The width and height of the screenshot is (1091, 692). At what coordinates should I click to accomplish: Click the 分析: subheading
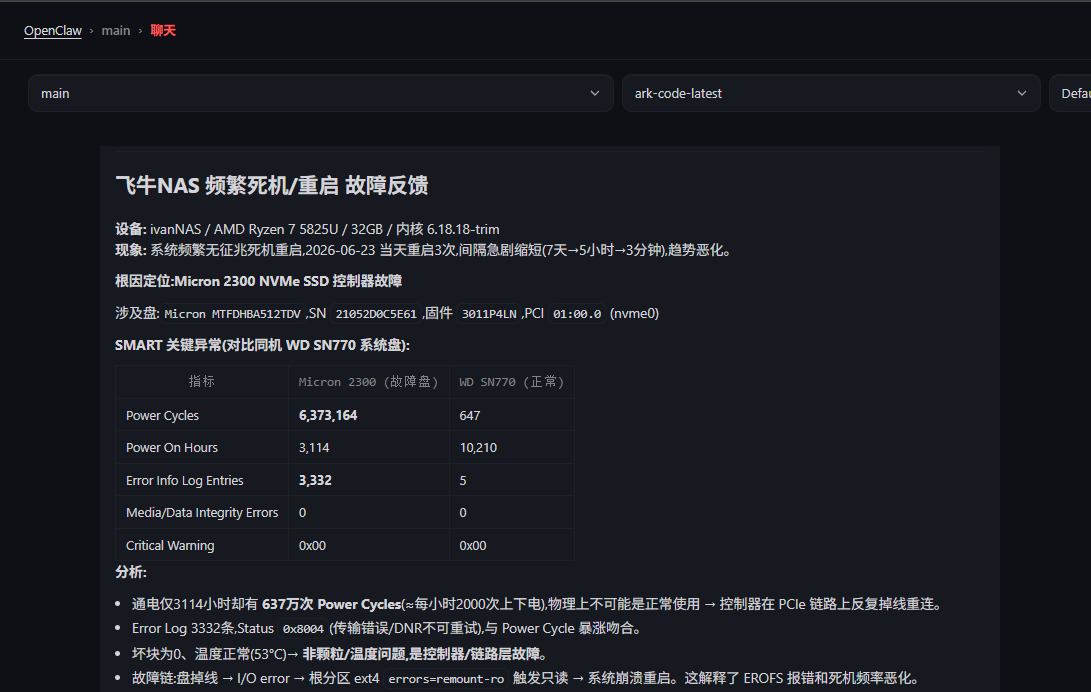[131, 572]
